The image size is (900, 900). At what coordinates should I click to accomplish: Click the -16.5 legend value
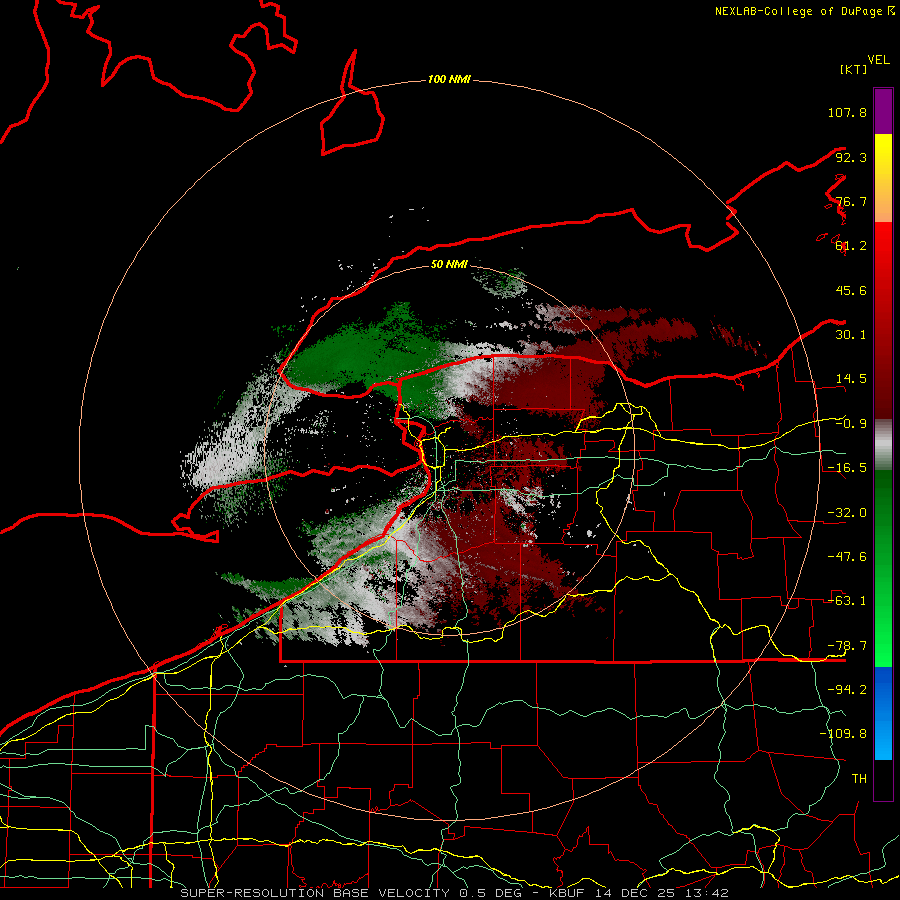coord(847,468)
